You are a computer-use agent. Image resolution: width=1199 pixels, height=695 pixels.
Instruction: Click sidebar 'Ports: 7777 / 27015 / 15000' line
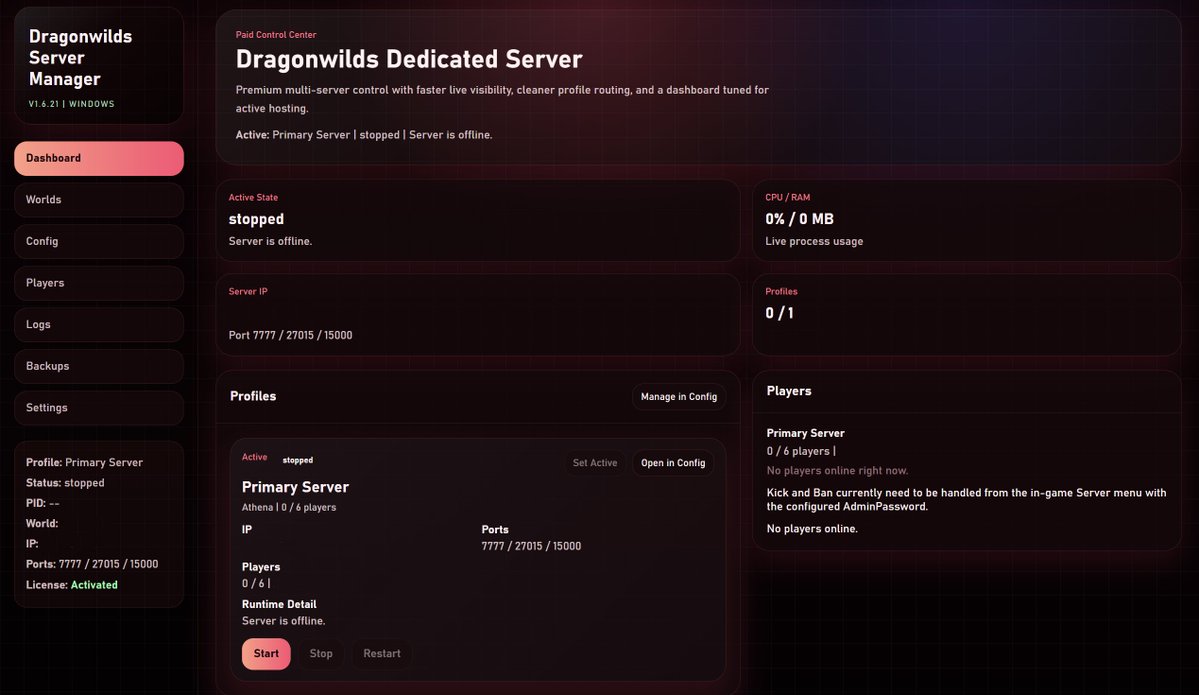[x=92, y=564]
